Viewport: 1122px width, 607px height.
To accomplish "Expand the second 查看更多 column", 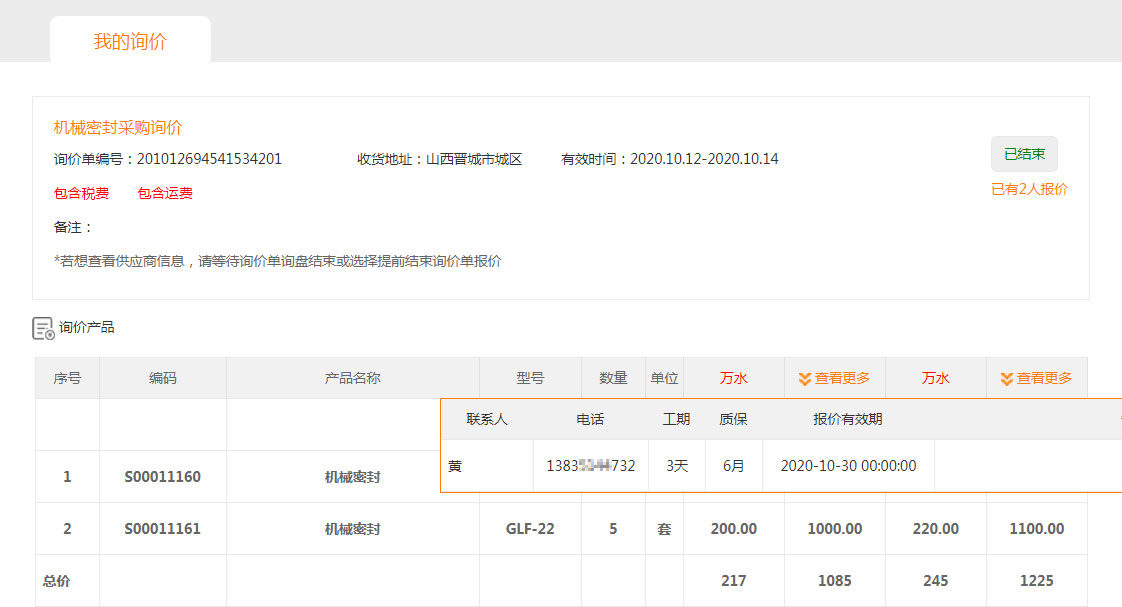I will click(1036, 378).
